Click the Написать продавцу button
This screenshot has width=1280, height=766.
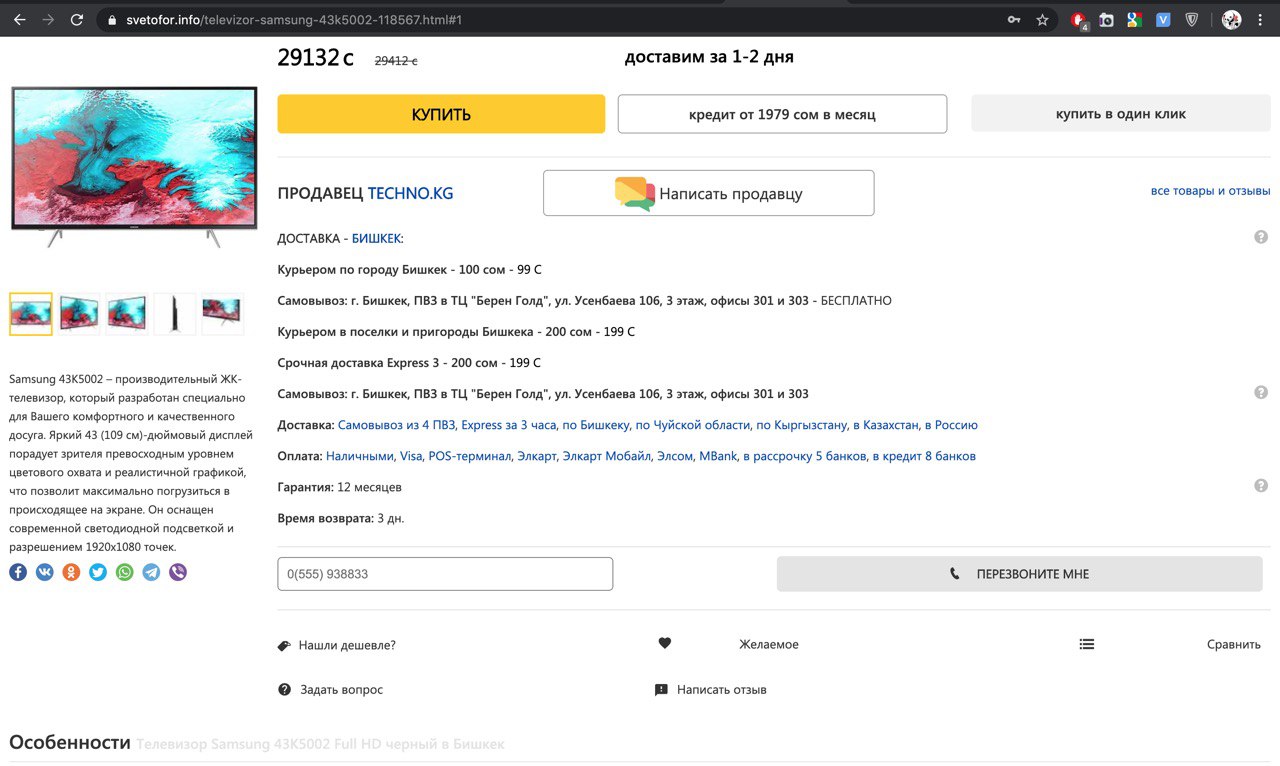pos(708,193)
